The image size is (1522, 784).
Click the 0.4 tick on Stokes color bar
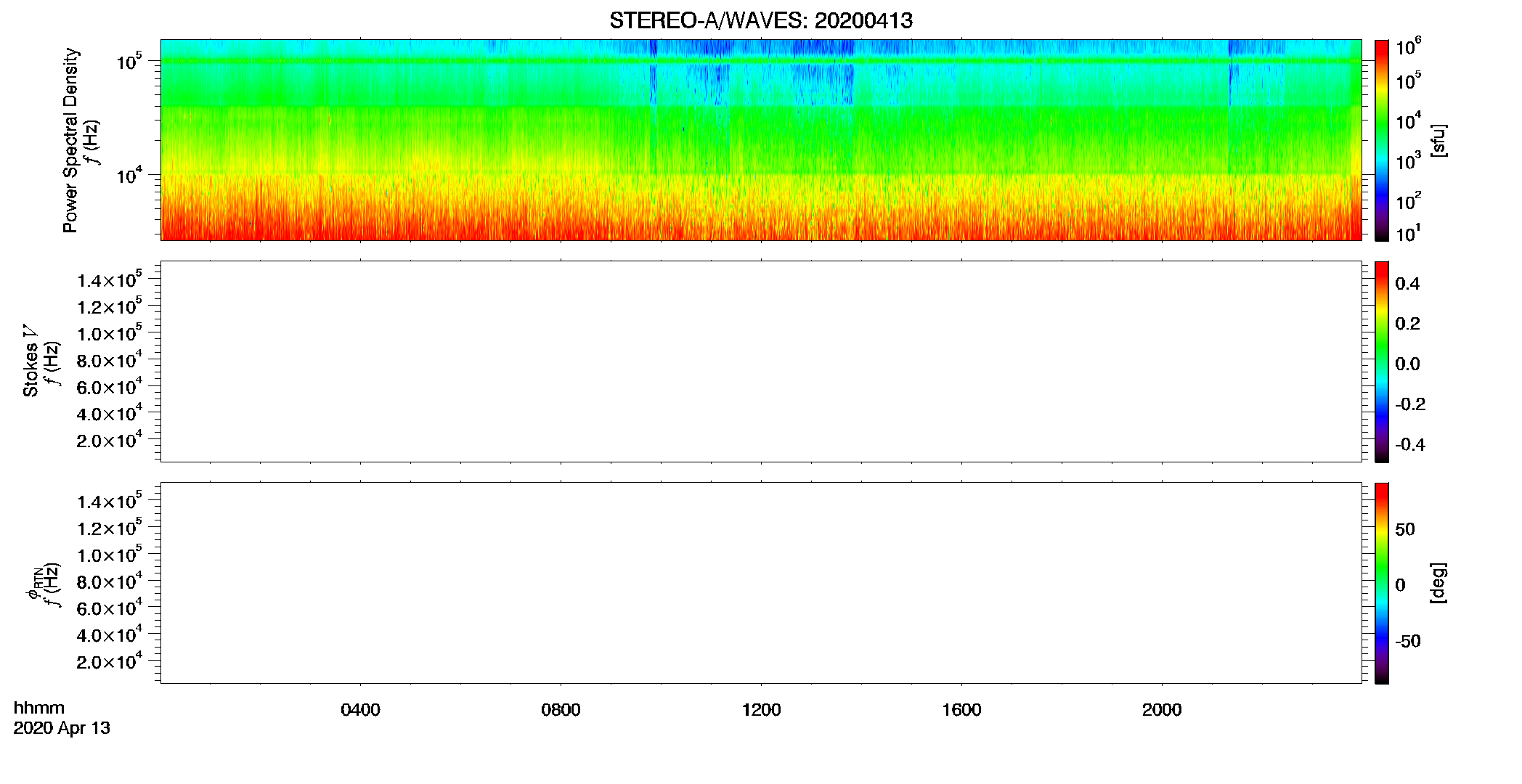coord(1407,284)
